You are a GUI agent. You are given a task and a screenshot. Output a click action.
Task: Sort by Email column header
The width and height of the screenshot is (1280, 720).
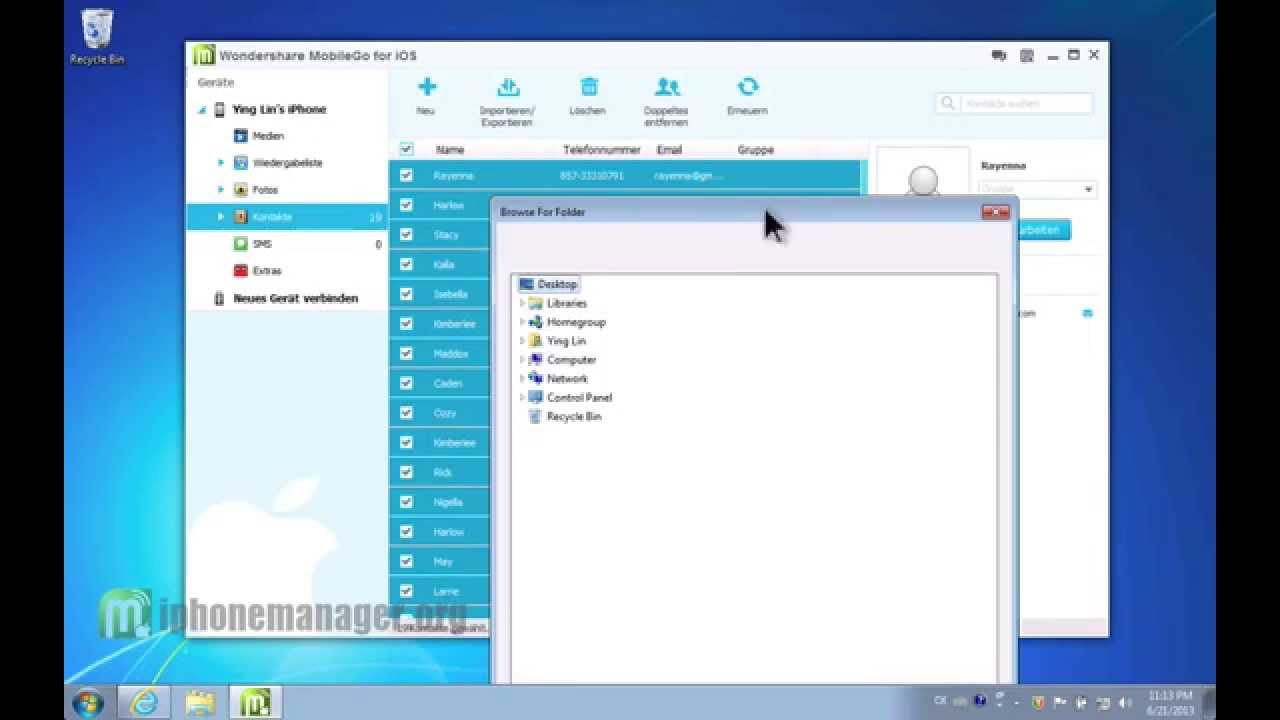tap(669, 150)
